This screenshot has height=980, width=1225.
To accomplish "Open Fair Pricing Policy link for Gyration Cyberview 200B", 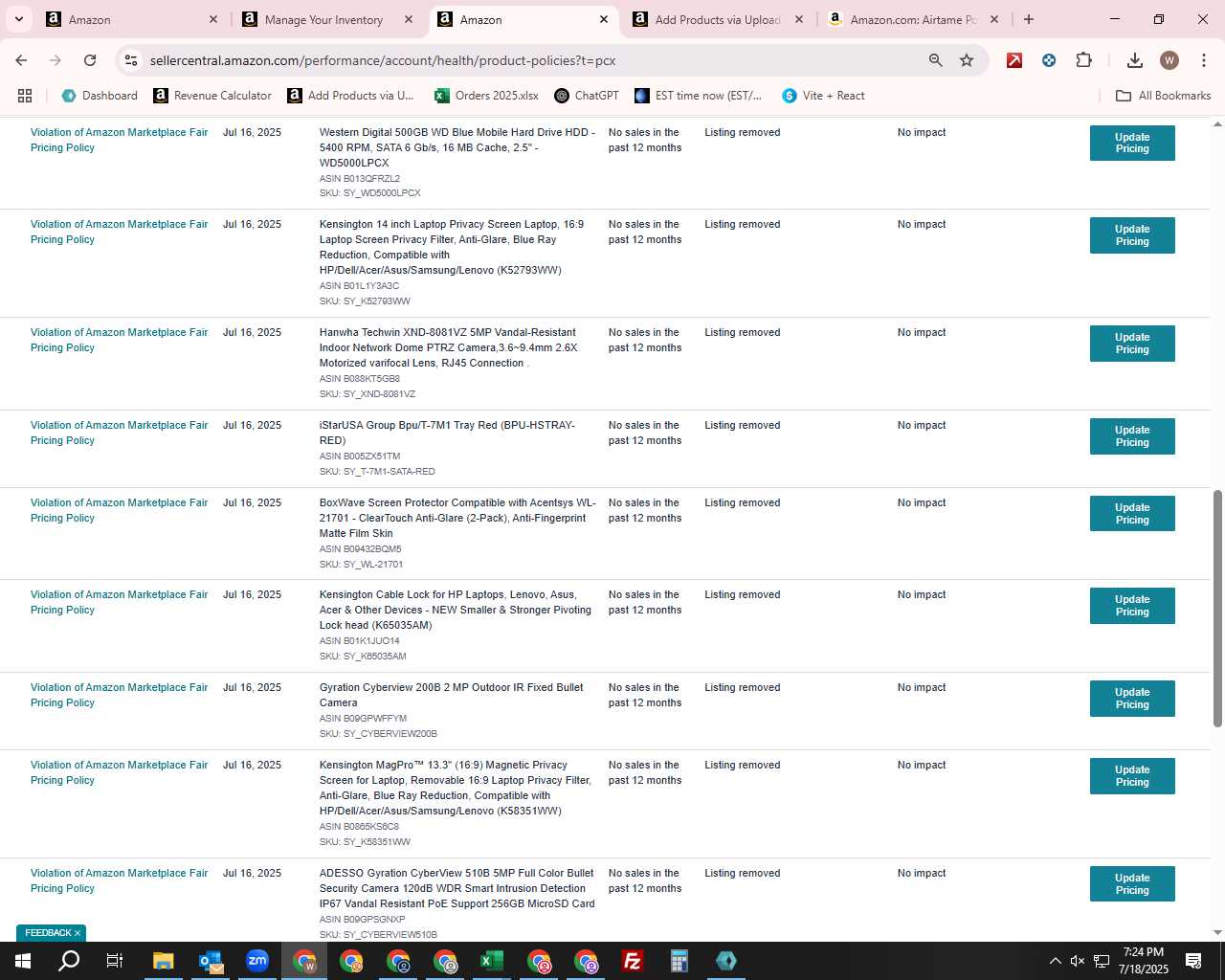I will coord(119,695).
